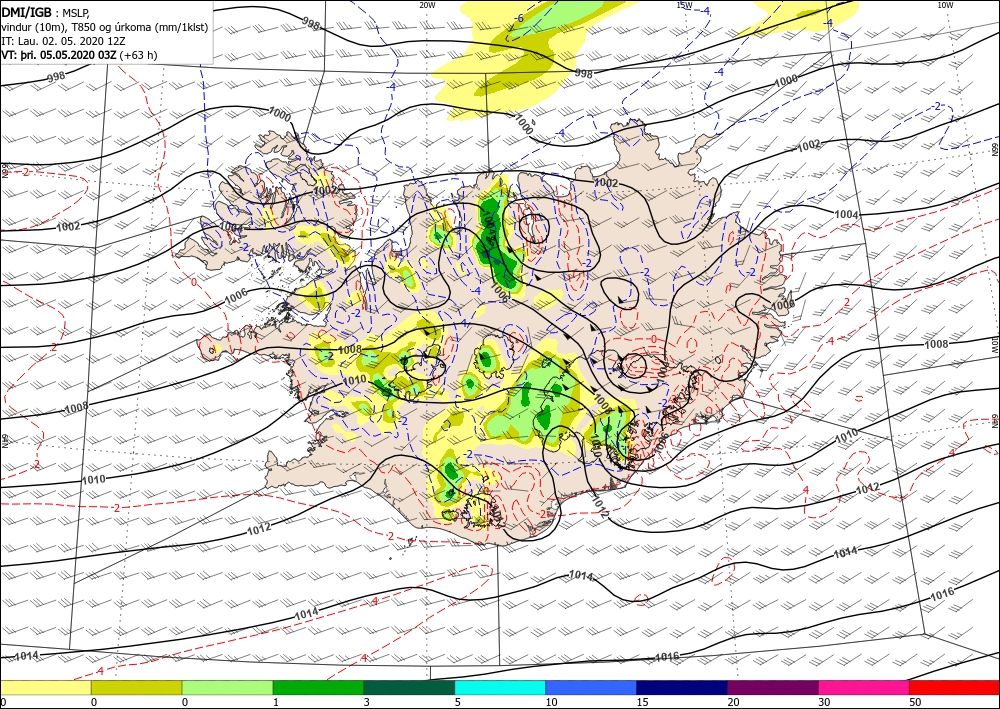1000x709 pixels.
Task: Pick the cyan legend swatch
Action: (x=500, y=687)
